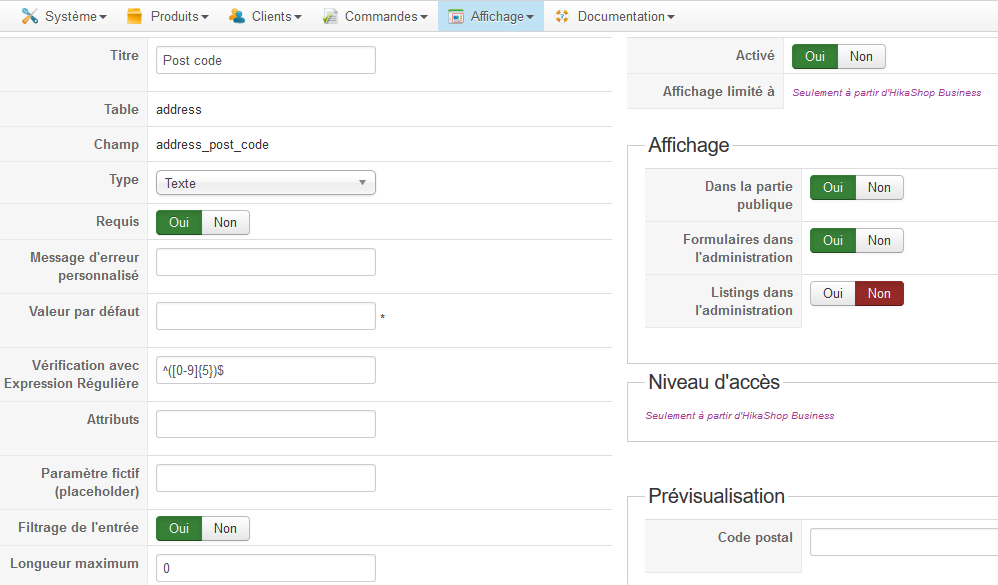This screenshot has height=585, width=998.
Task: Click the Système wrench icon
Action: [x=30, y=16]
